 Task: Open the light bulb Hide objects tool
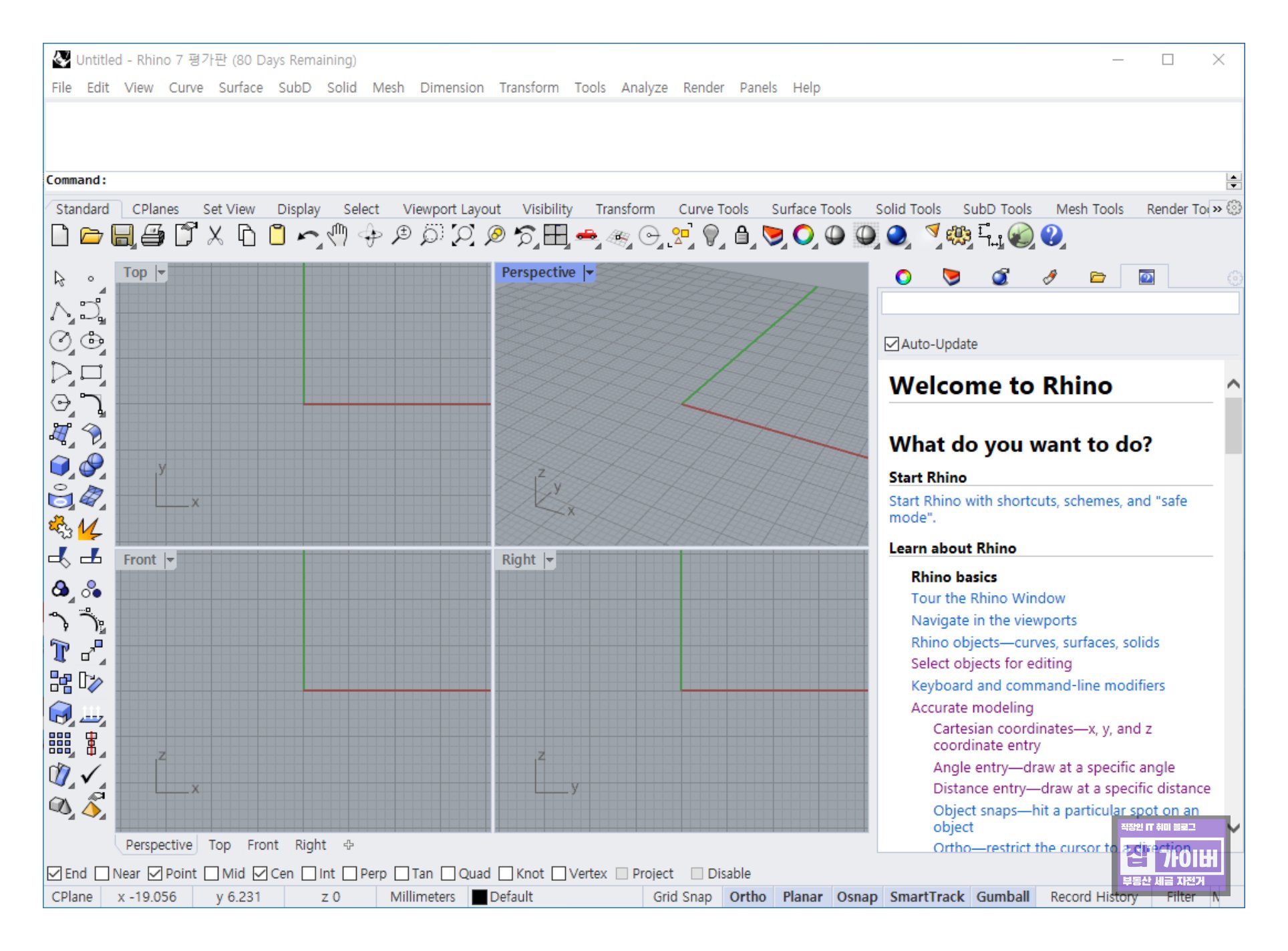click(711, 236)
